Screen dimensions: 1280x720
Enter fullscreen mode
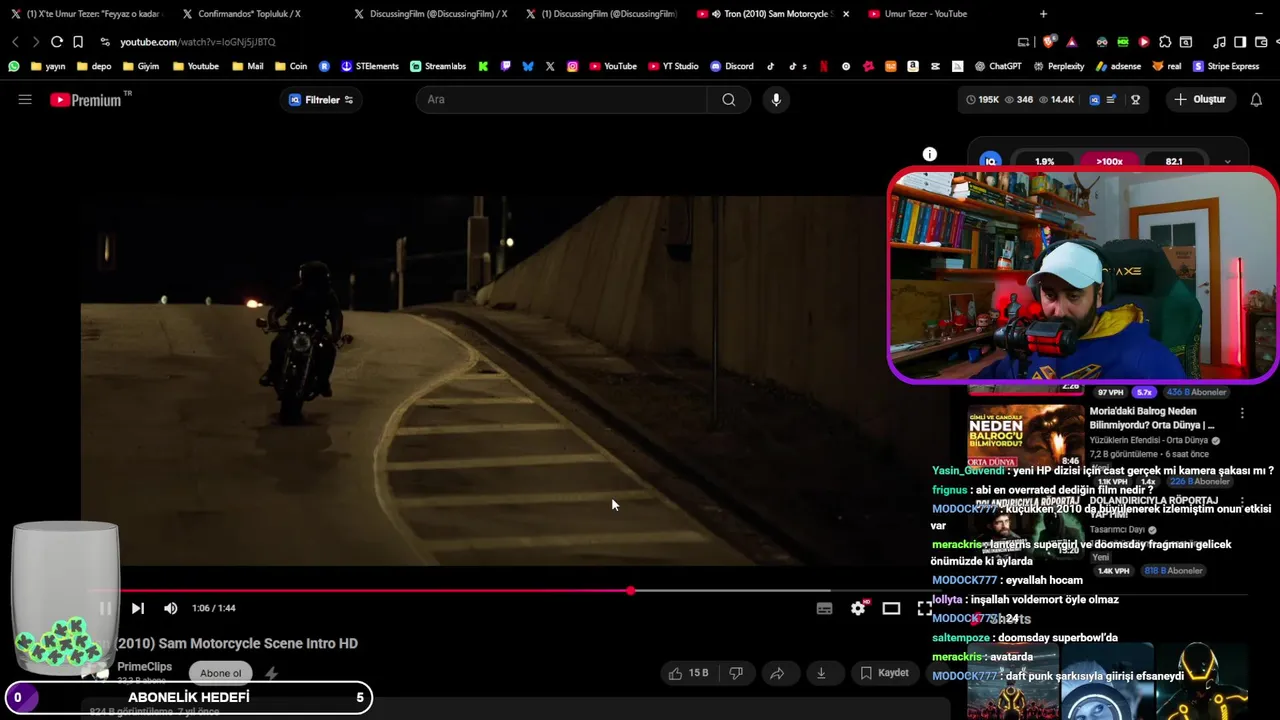pos(924,608)
